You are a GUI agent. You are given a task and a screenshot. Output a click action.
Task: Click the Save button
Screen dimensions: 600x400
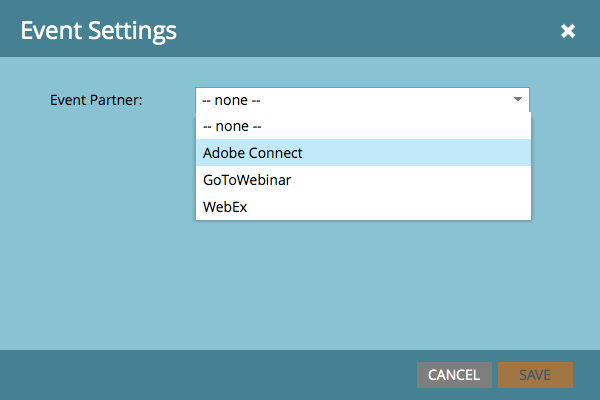[x=535, y=375]
